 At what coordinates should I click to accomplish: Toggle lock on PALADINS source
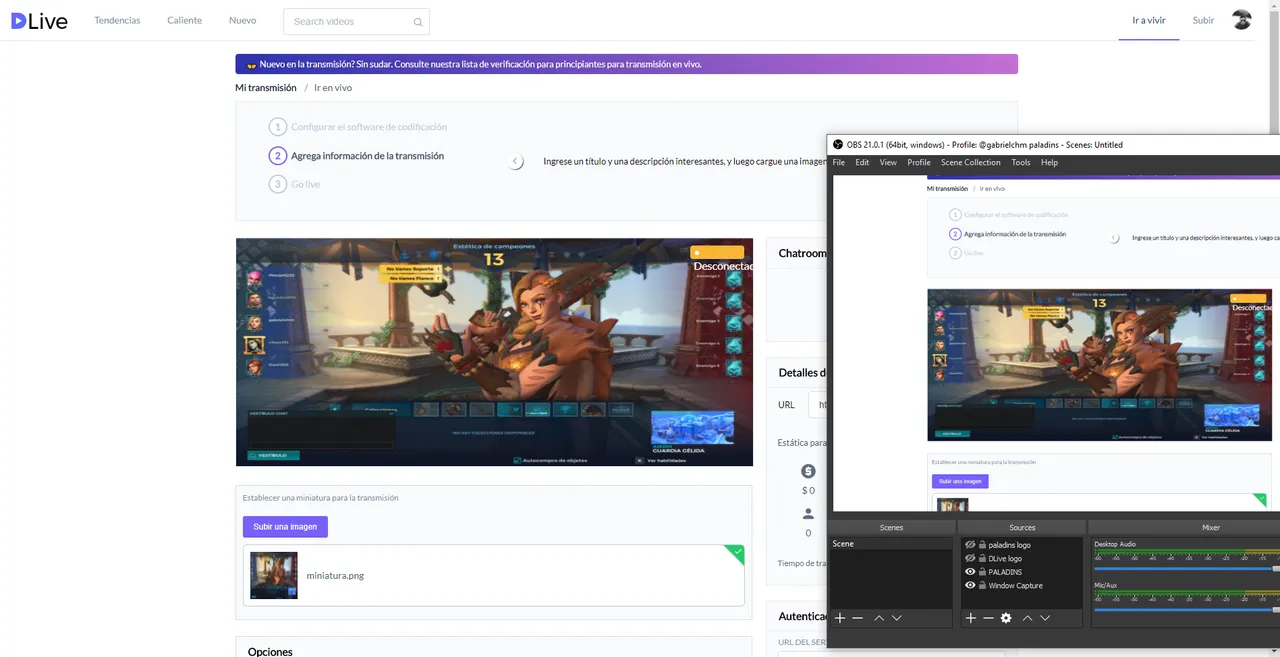pyautogui.click(x=982, y=572)
